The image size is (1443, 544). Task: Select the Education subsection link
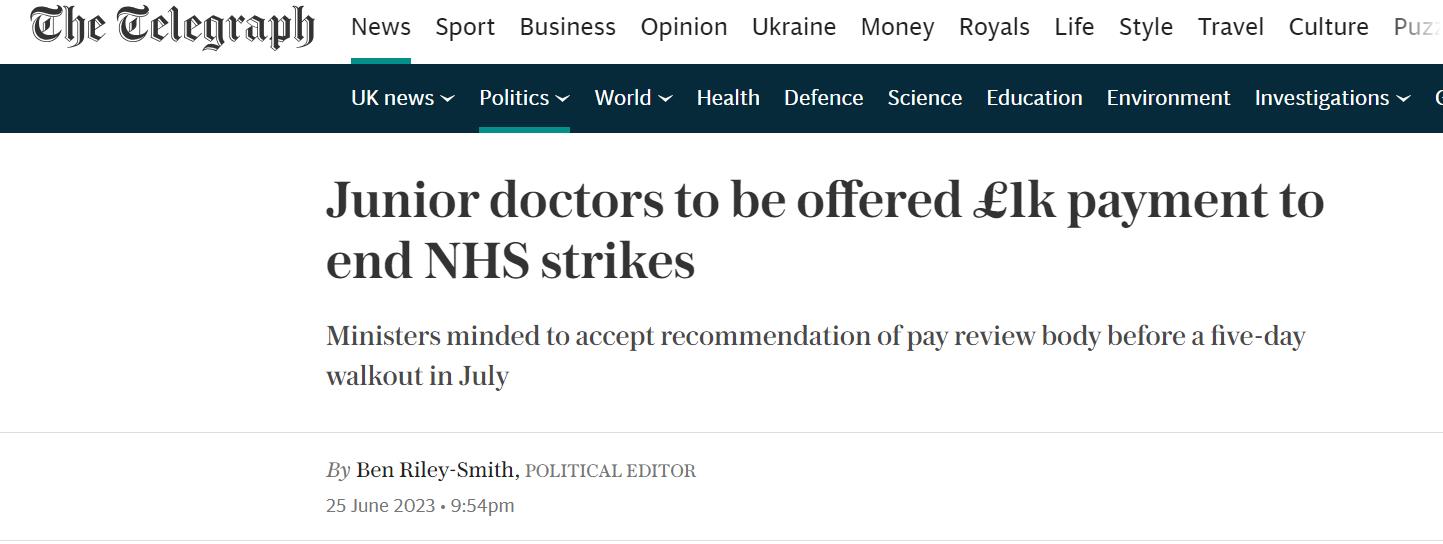pyautogui.click(x=1034, y=98)
